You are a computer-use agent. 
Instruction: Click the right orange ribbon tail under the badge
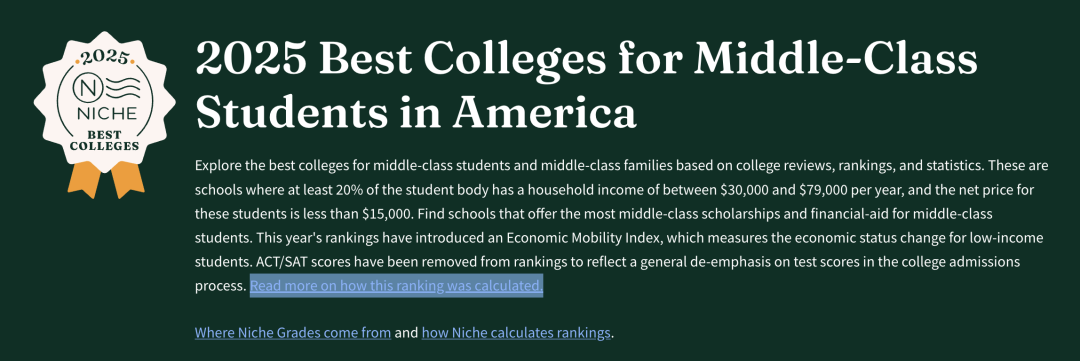127,178
